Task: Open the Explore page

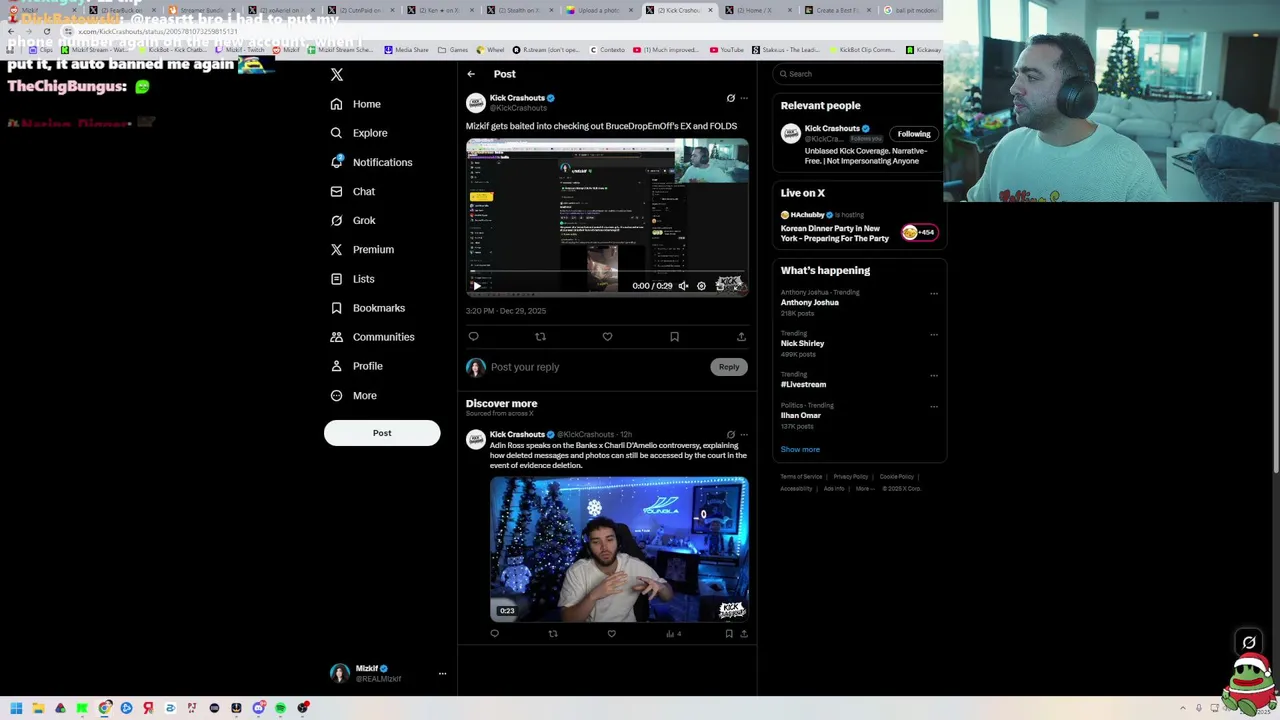Action: (x=359, y=133)
